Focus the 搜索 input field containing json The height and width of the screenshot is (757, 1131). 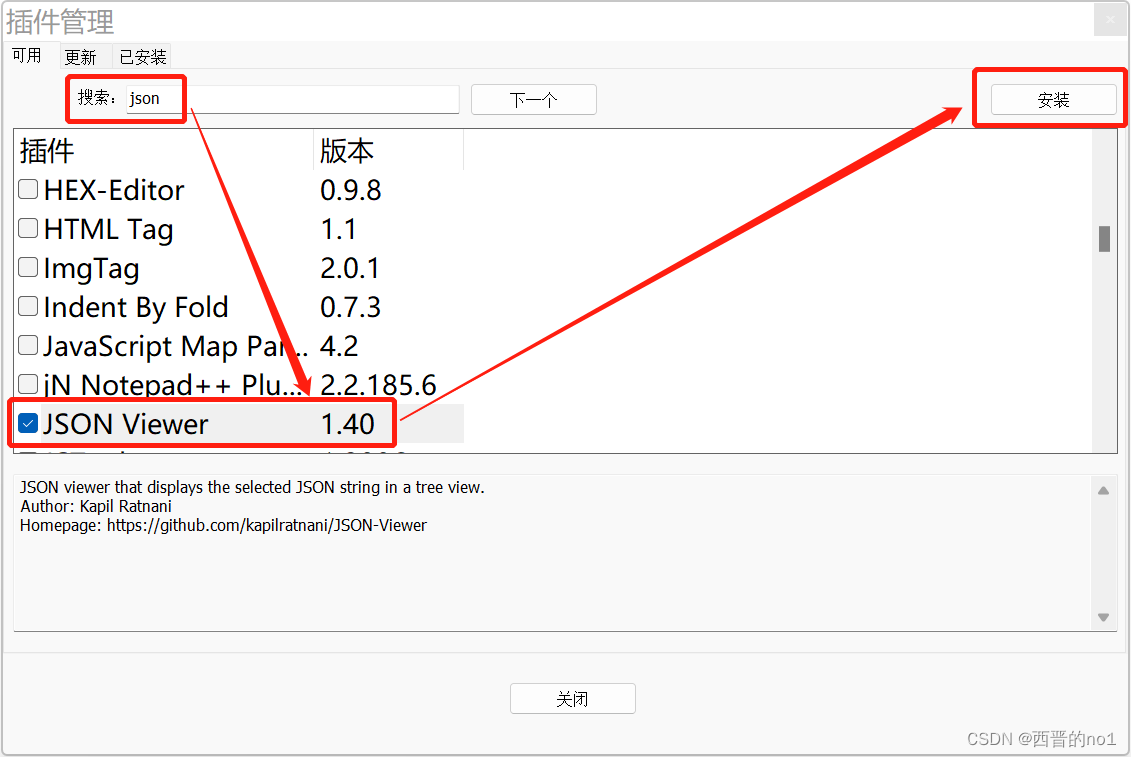293,99
